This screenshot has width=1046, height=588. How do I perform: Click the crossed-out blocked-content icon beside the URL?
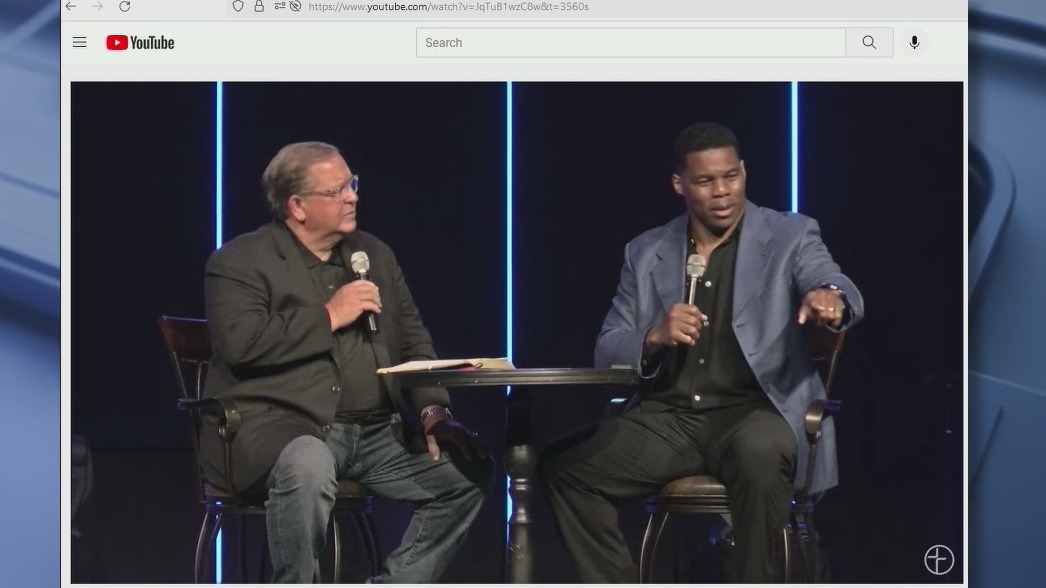click(x=296, y=6)
